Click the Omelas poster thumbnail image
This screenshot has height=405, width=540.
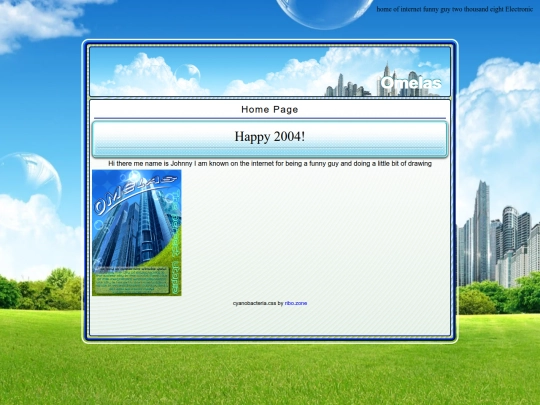(x=137, y=232)
